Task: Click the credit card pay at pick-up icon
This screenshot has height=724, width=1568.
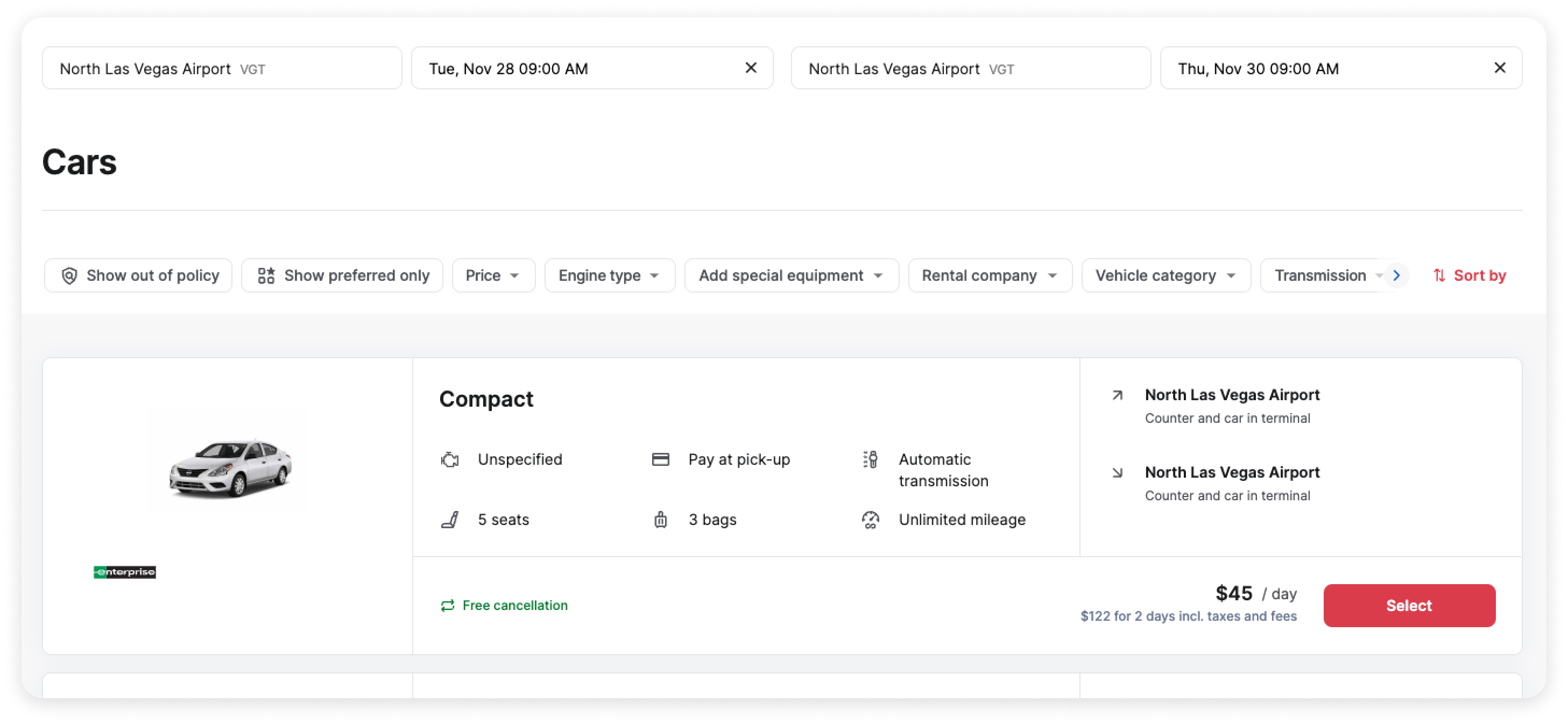Action: pos(660,459)
